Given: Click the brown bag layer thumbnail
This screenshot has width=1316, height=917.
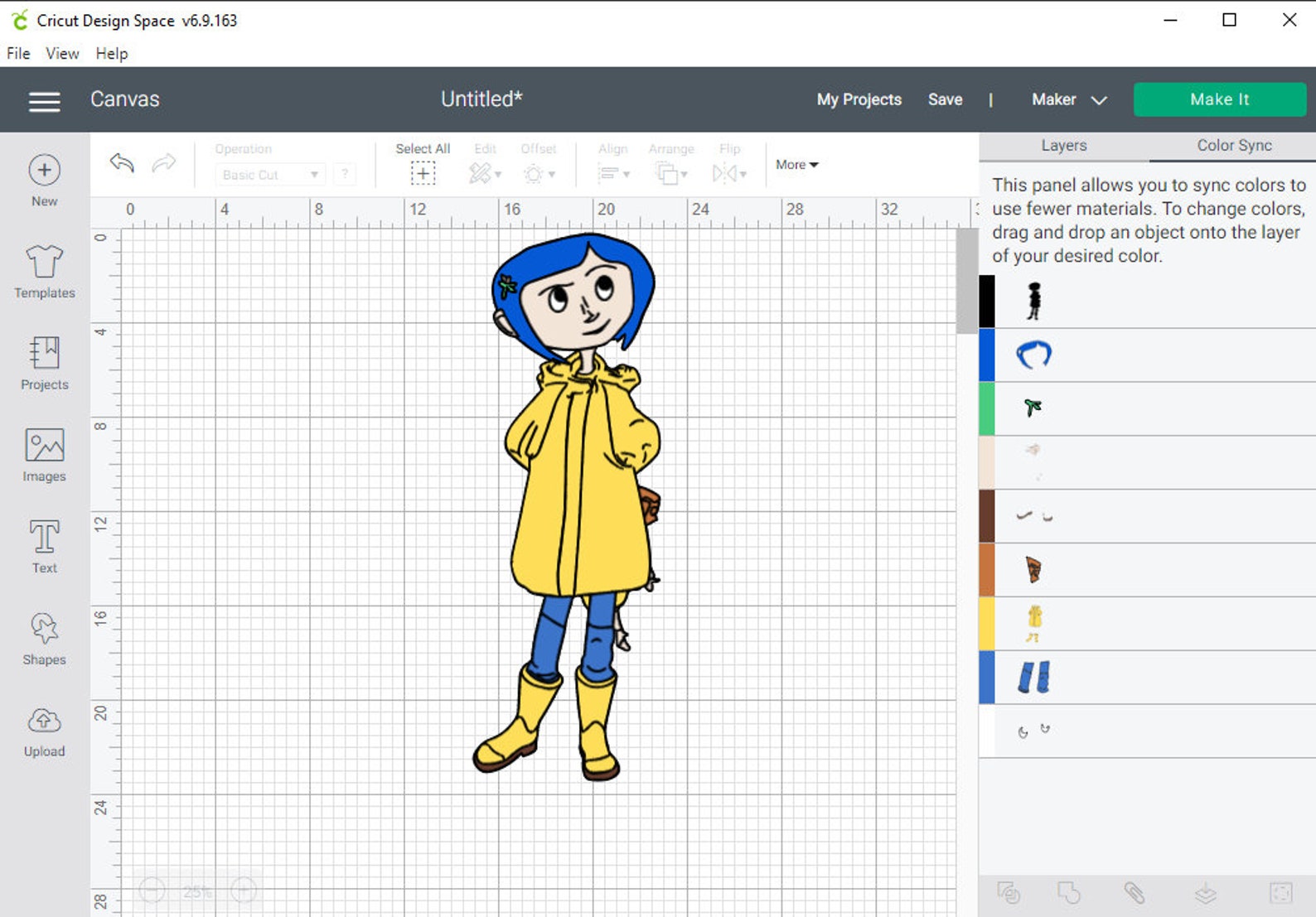Looking at the screenshot, I should [1033, 570].
